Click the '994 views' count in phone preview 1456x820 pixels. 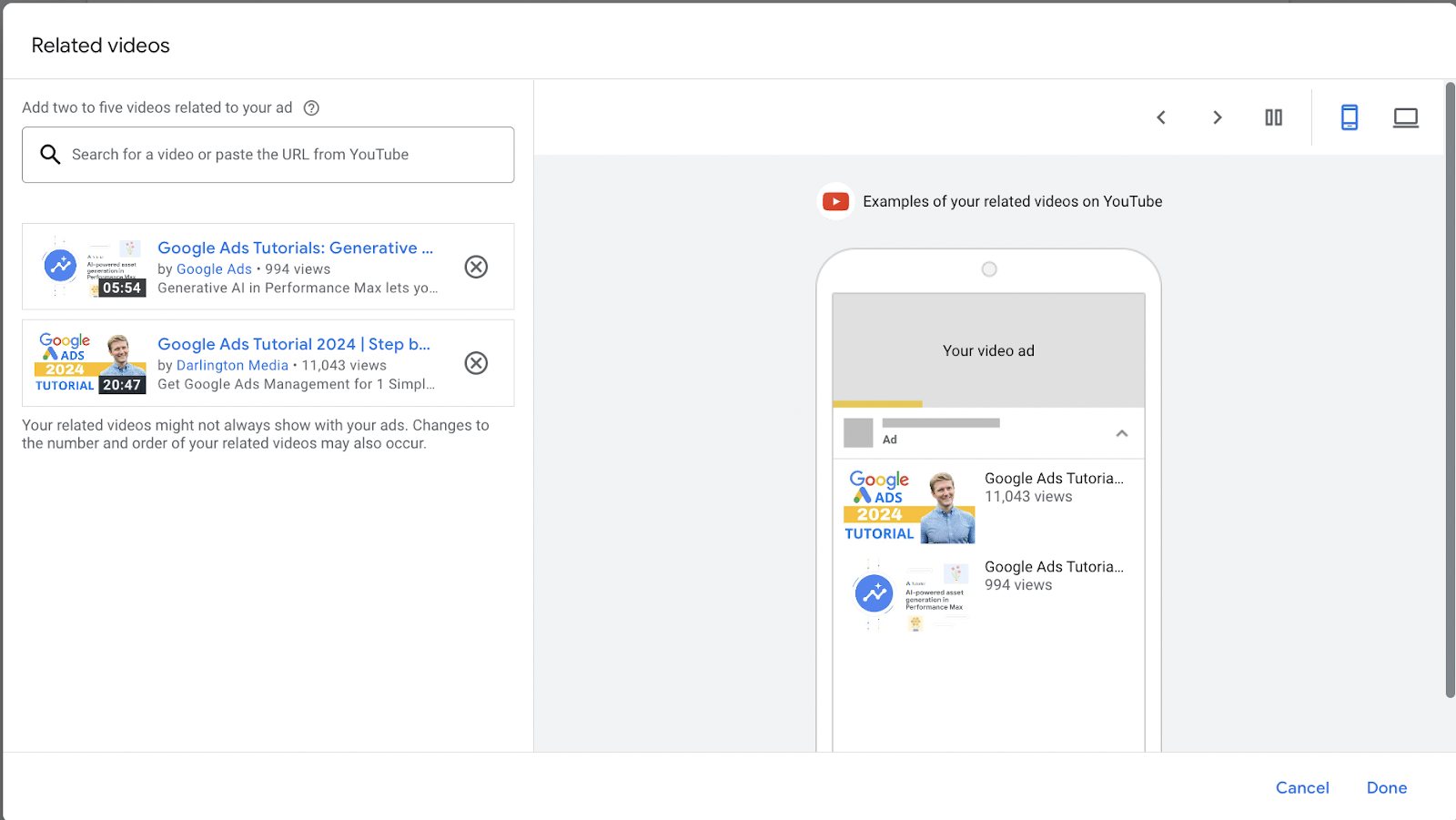pos(1018,585)
